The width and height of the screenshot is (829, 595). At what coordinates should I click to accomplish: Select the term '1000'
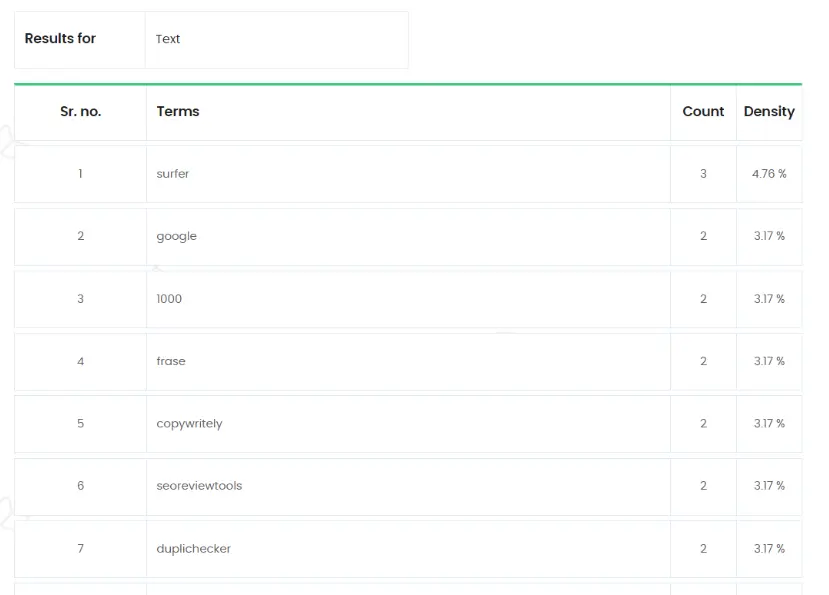click(x=169, y=299)
